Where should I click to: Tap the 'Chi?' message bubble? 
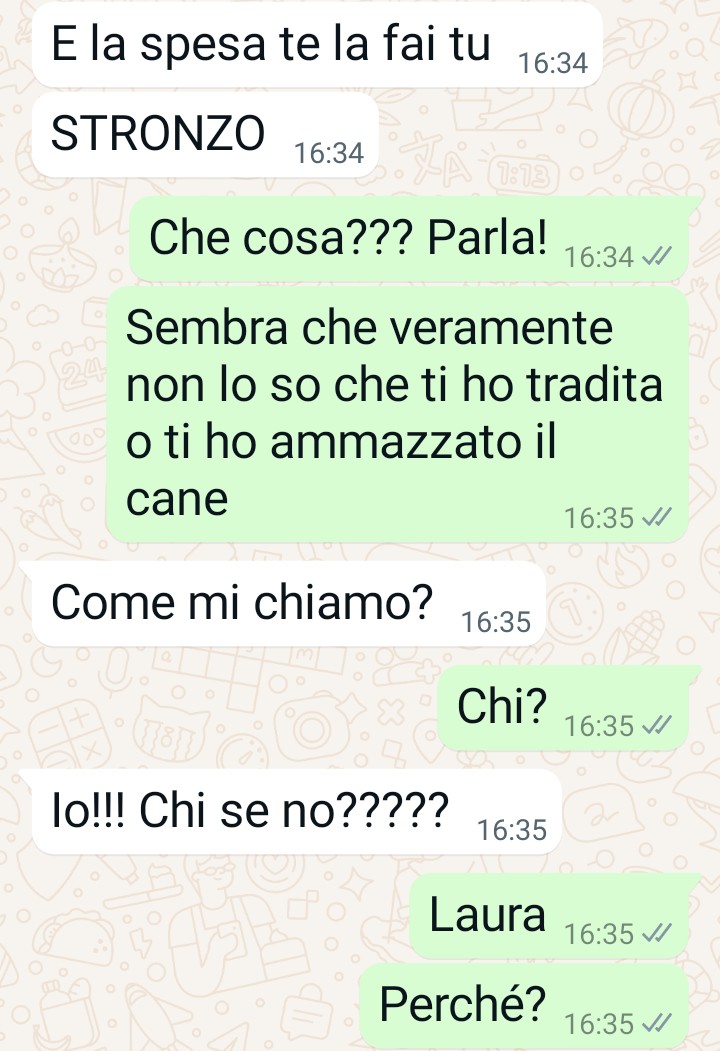click(x=563, y=708)
